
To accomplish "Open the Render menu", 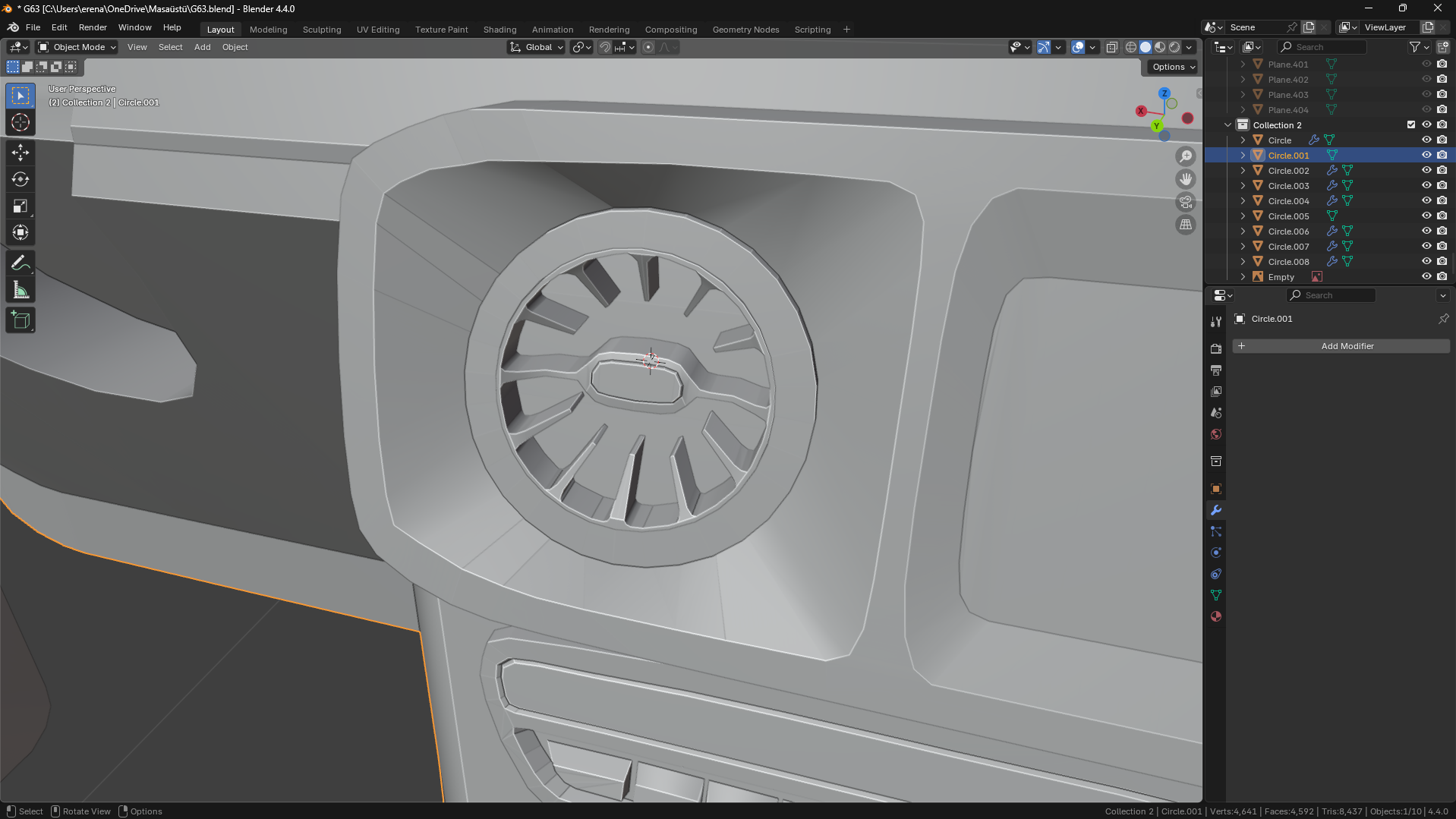I will click(93, 27).
